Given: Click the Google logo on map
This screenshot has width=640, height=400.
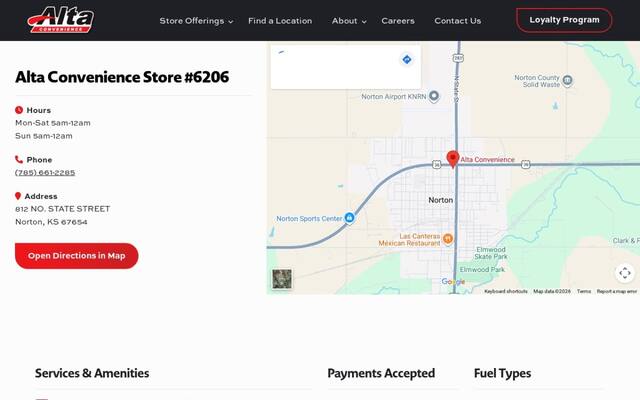Looking at the screenshot, I should click(x=453, y=282).
